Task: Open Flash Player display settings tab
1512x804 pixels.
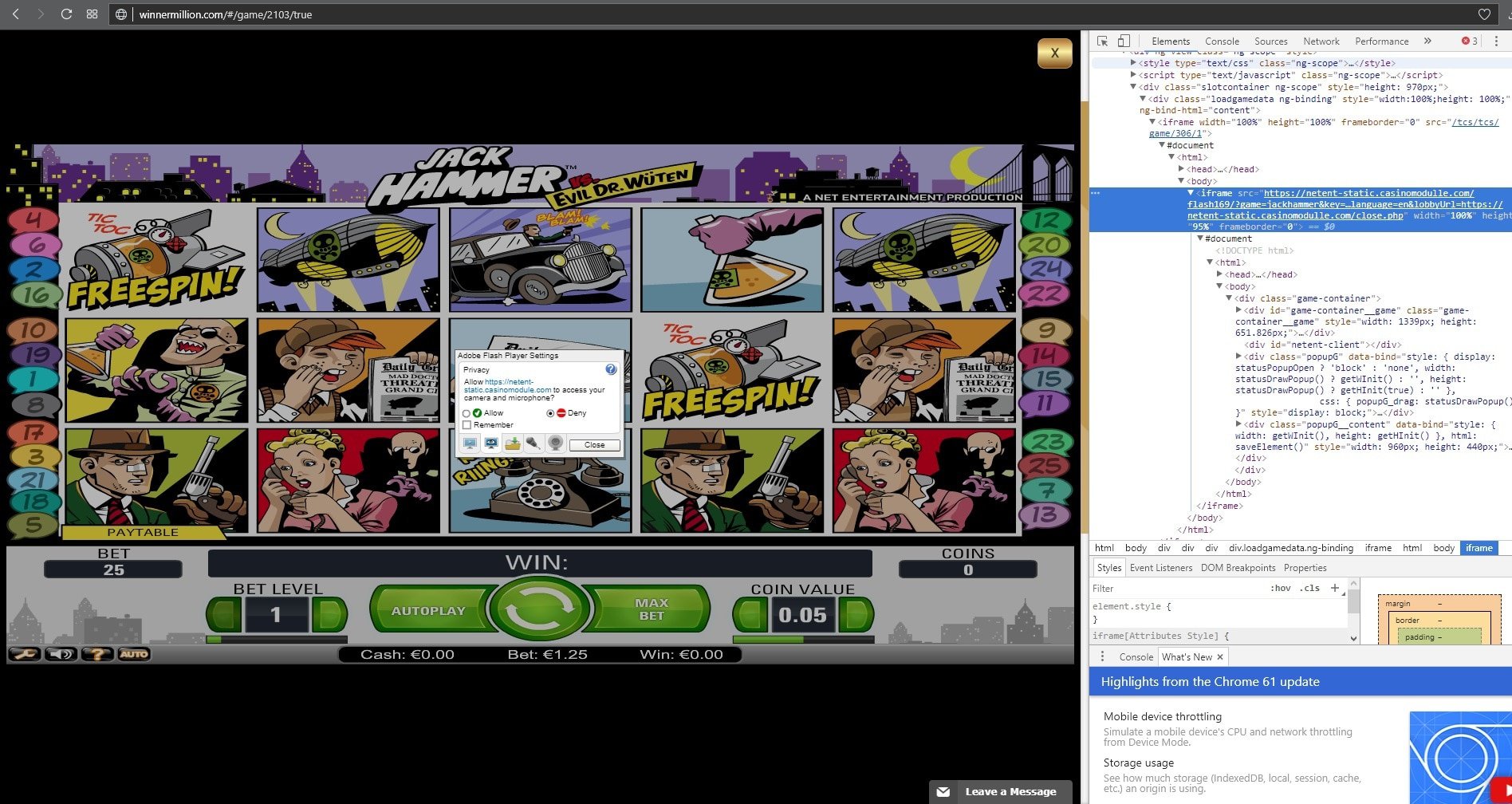Action: click(471, 443)
